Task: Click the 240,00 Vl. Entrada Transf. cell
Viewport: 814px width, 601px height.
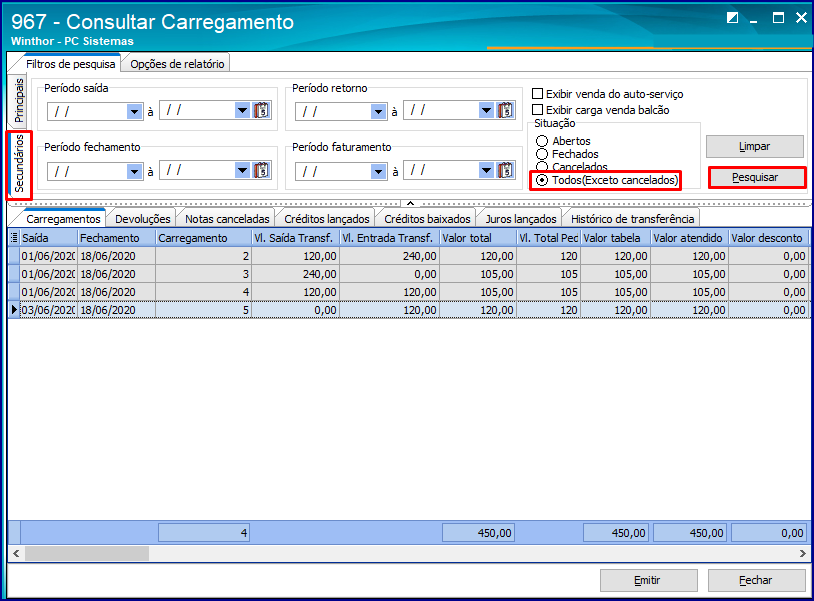Action: point(390,256)
